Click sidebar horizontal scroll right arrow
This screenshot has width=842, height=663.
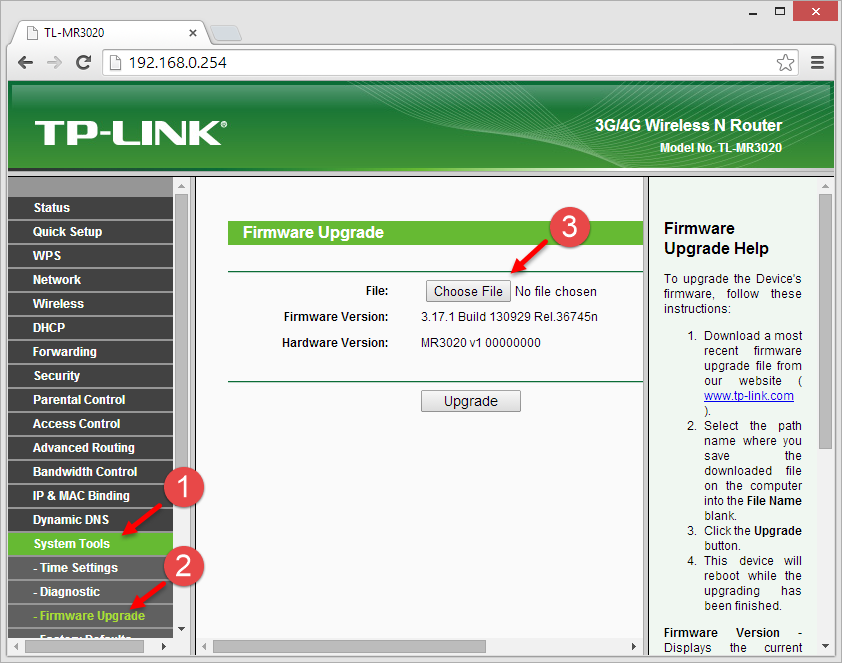164,647
